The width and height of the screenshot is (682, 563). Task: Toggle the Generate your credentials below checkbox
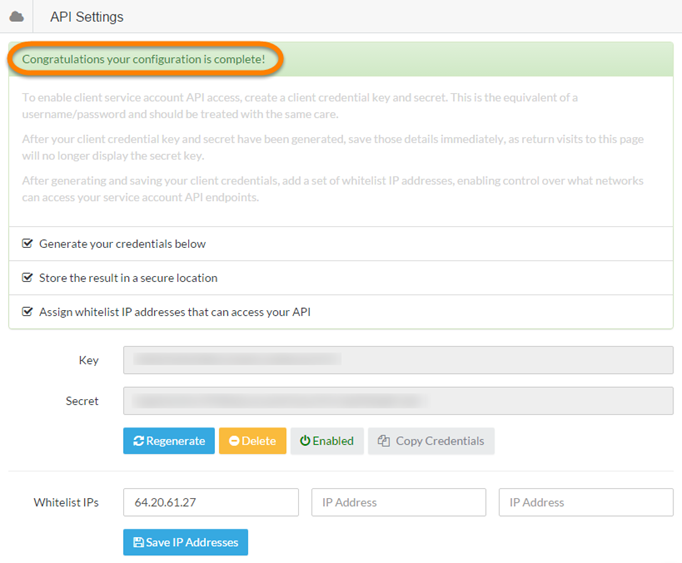(x=28, y=244)
